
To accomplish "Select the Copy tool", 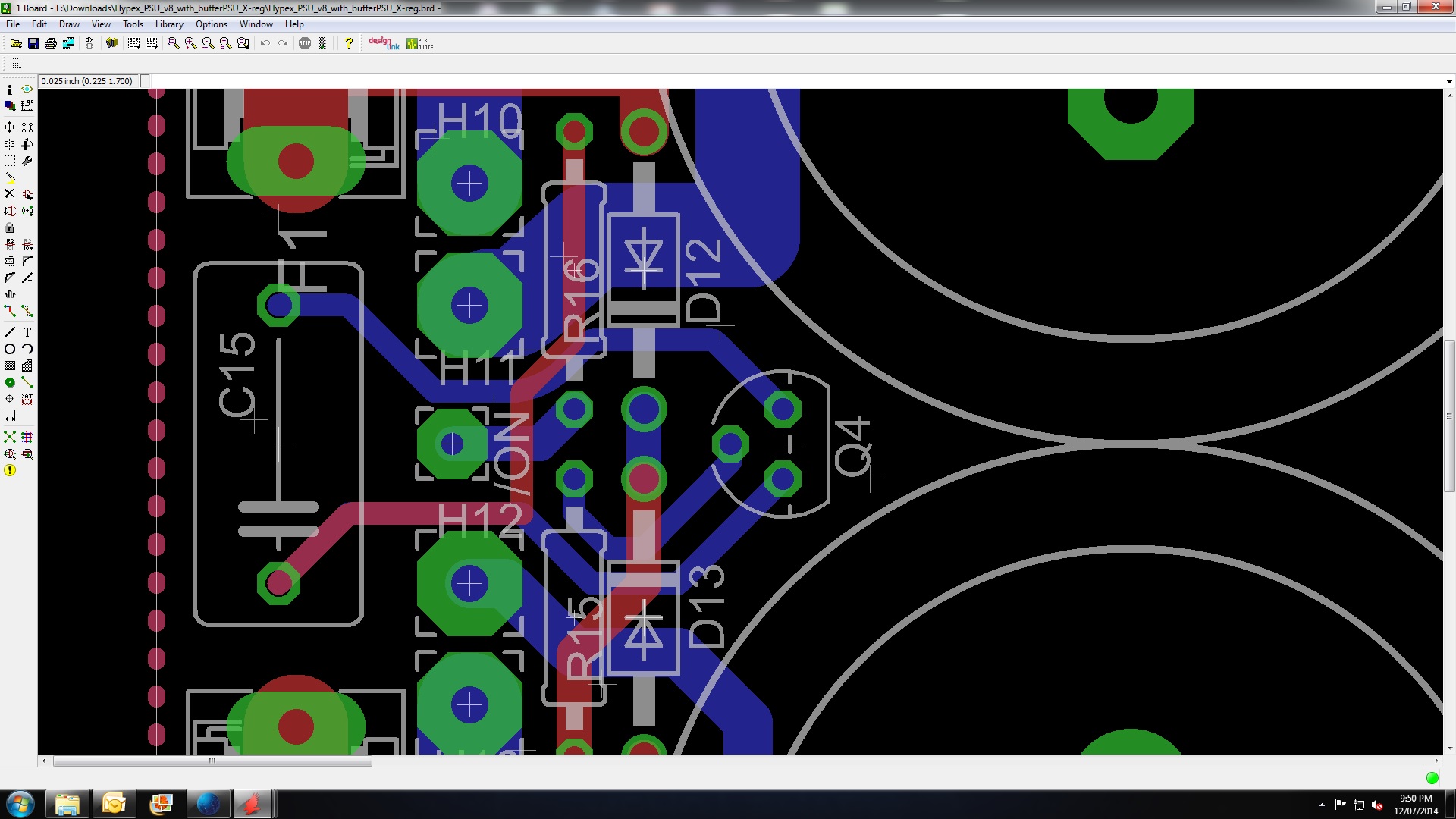I will click(x=27, y=127).
